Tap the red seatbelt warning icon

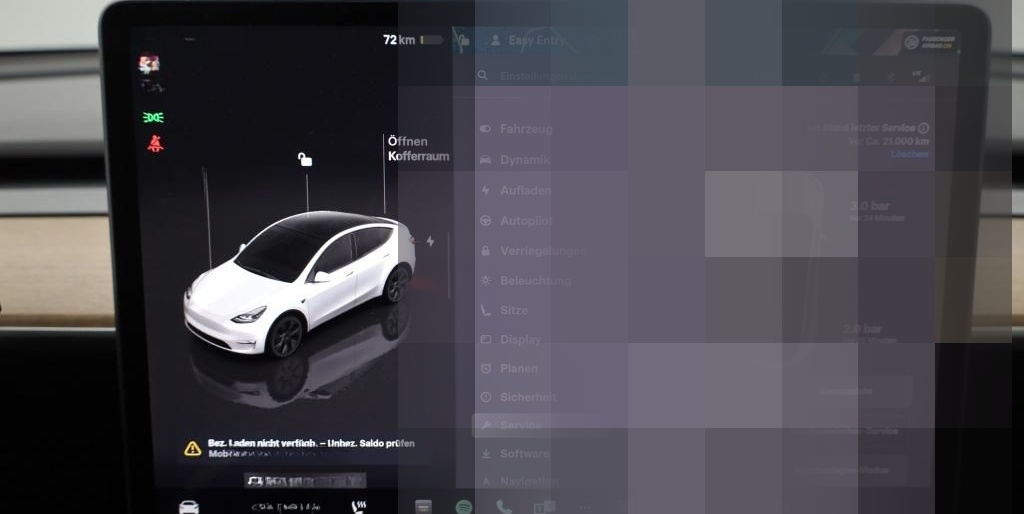point(155,144)
